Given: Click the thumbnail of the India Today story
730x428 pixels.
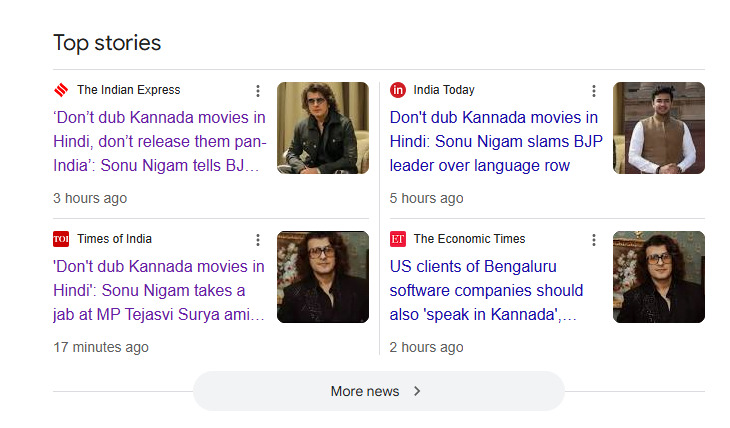Looking at the screenshot, I should click(659, 128).
